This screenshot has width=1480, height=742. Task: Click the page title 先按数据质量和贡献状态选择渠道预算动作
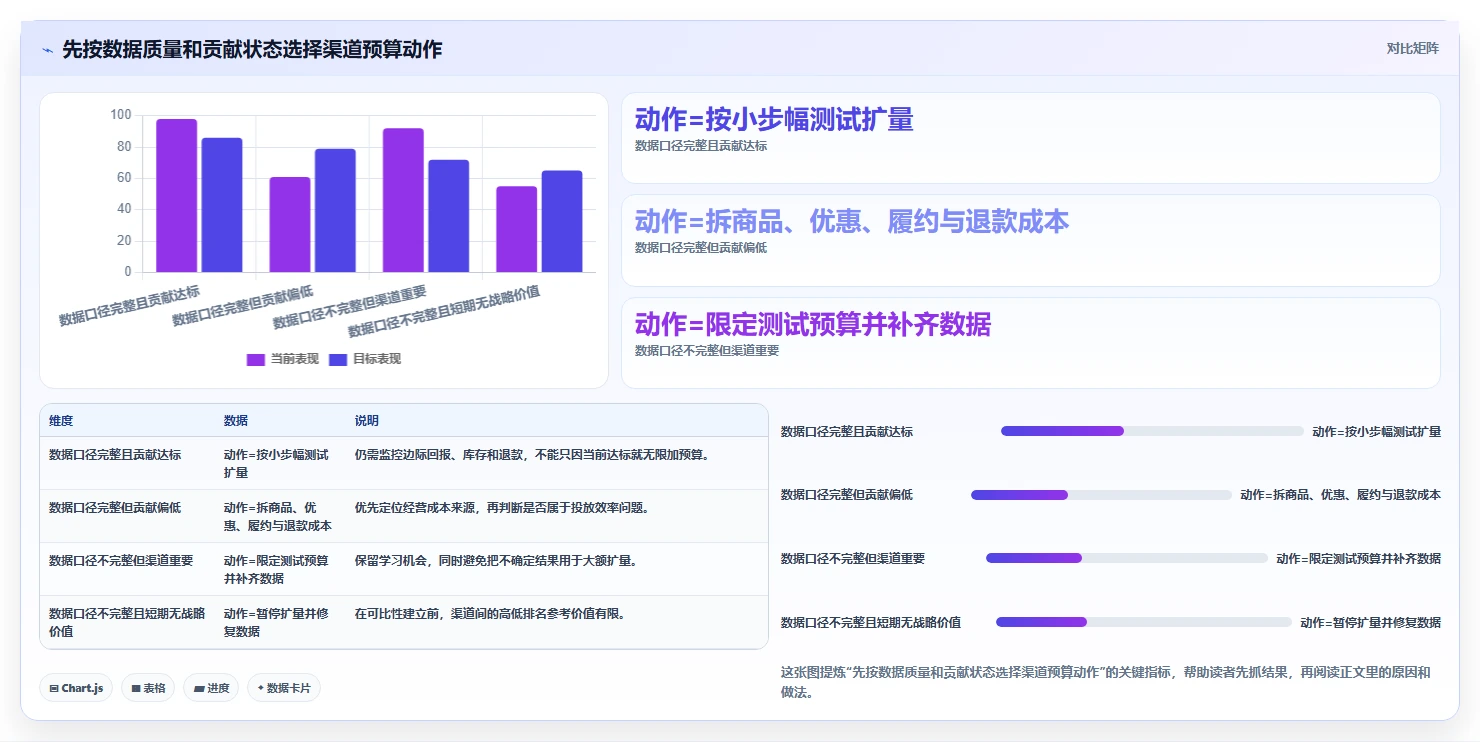point(252,50)
